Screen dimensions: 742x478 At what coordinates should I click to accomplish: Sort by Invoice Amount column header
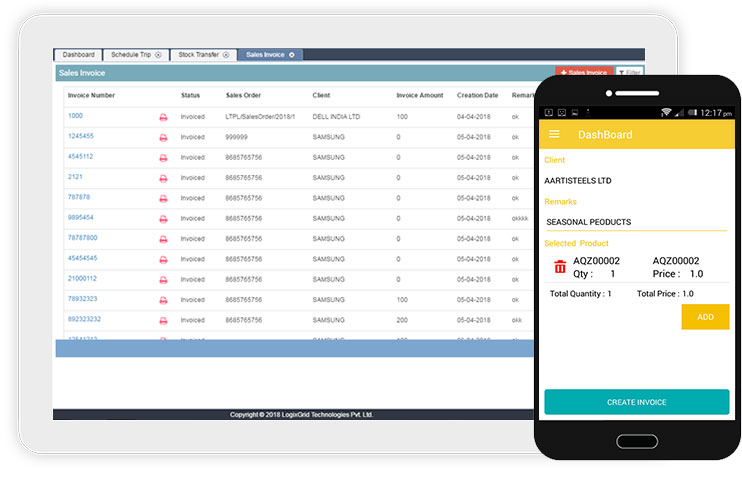[x=420, y=95]
